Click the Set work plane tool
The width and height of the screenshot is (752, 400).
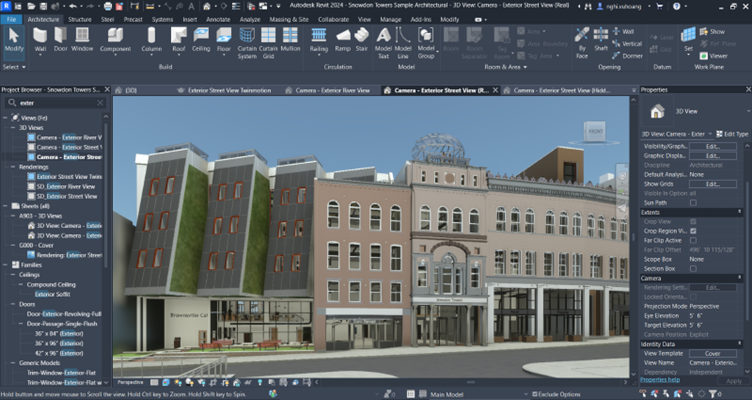pos(688,39)
